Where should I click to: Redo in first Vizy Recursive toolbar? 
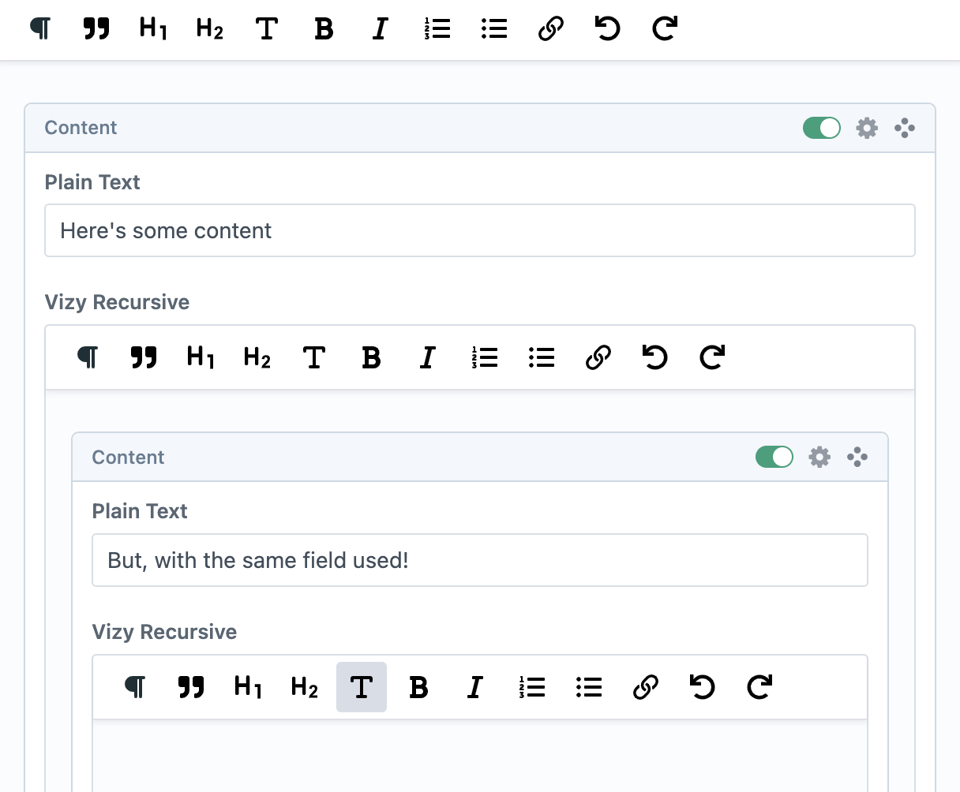(711, 357)
